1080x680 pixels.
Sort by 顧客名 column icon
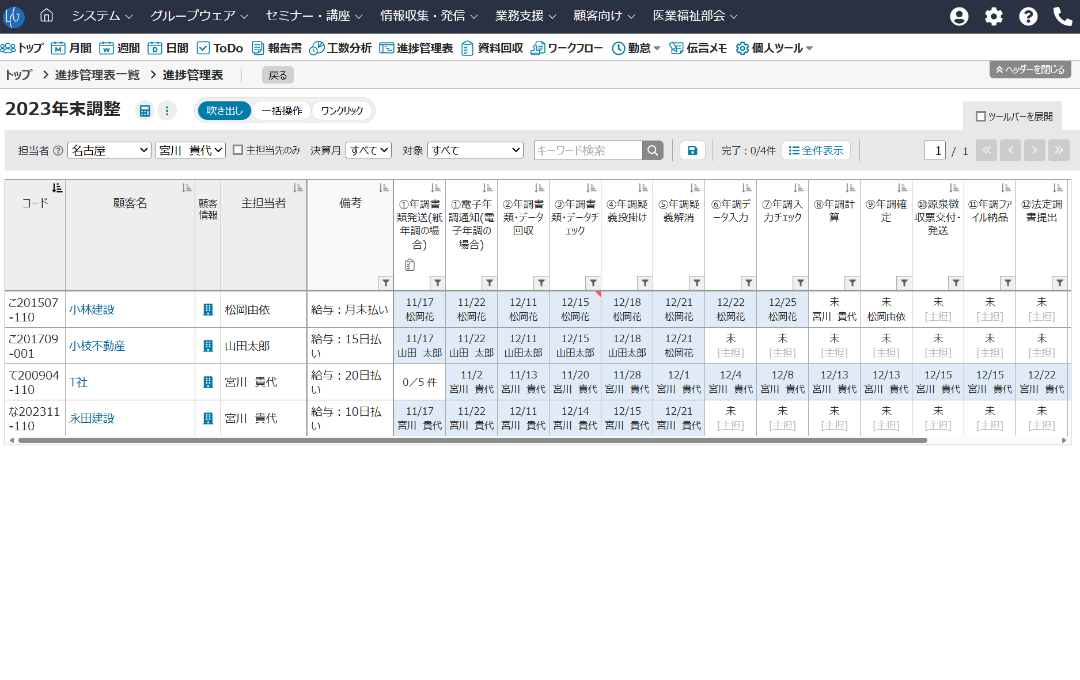(187, 187)
